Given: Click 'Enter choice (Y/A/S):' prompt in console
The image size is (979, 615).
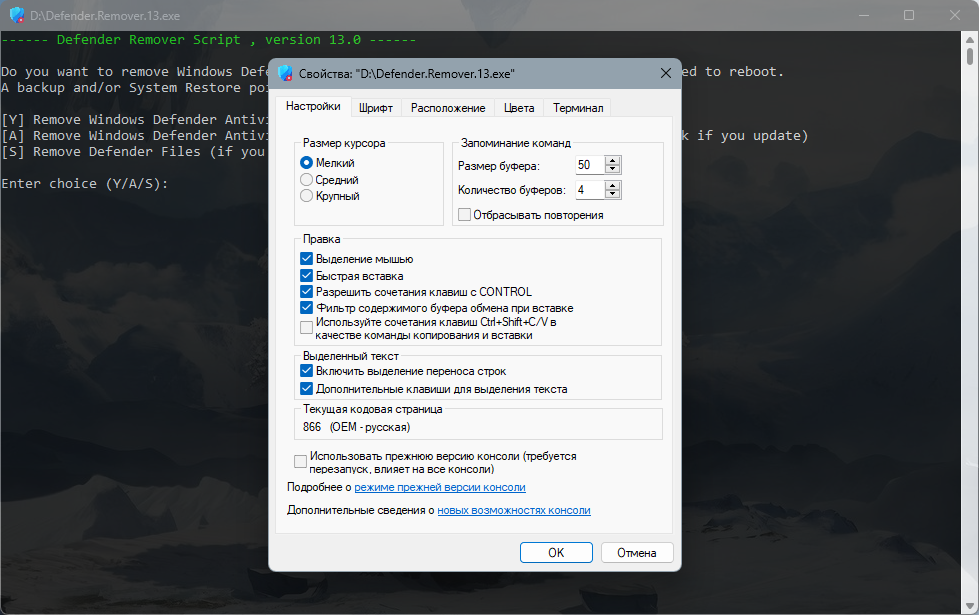Looking at the screenshot, I should coord(85,184).
